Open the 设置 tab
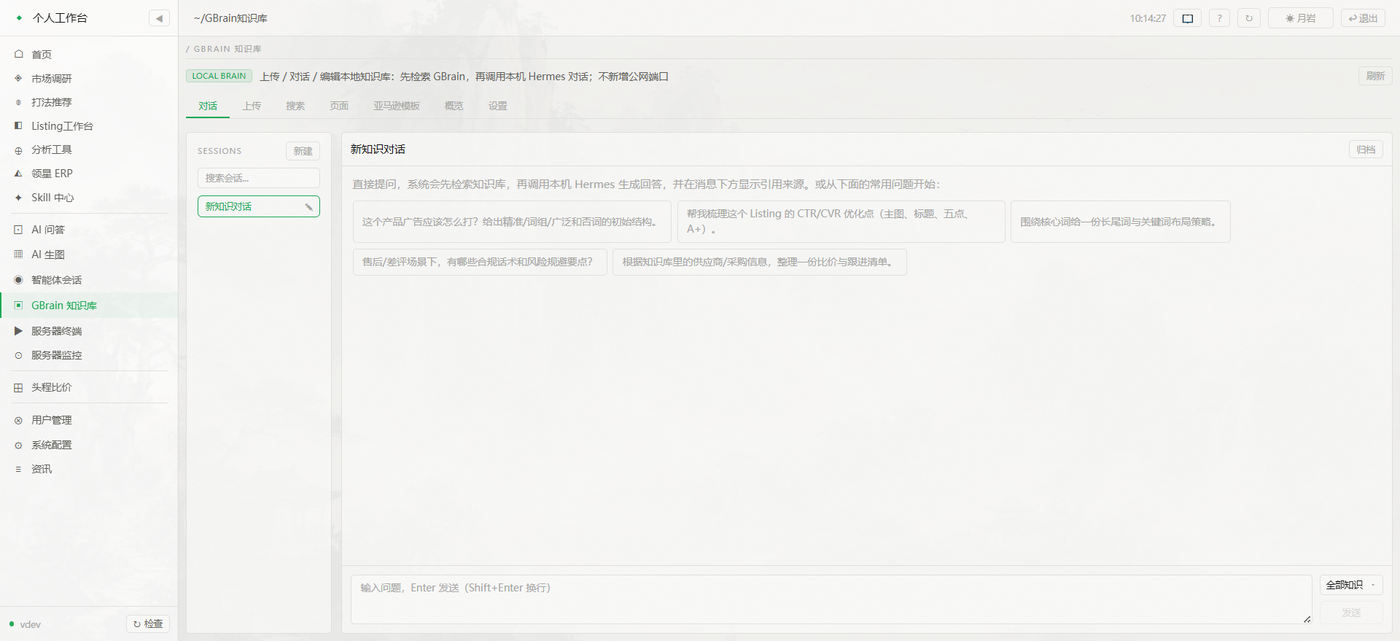1400x641 pixels. click(x=498, y=106)
